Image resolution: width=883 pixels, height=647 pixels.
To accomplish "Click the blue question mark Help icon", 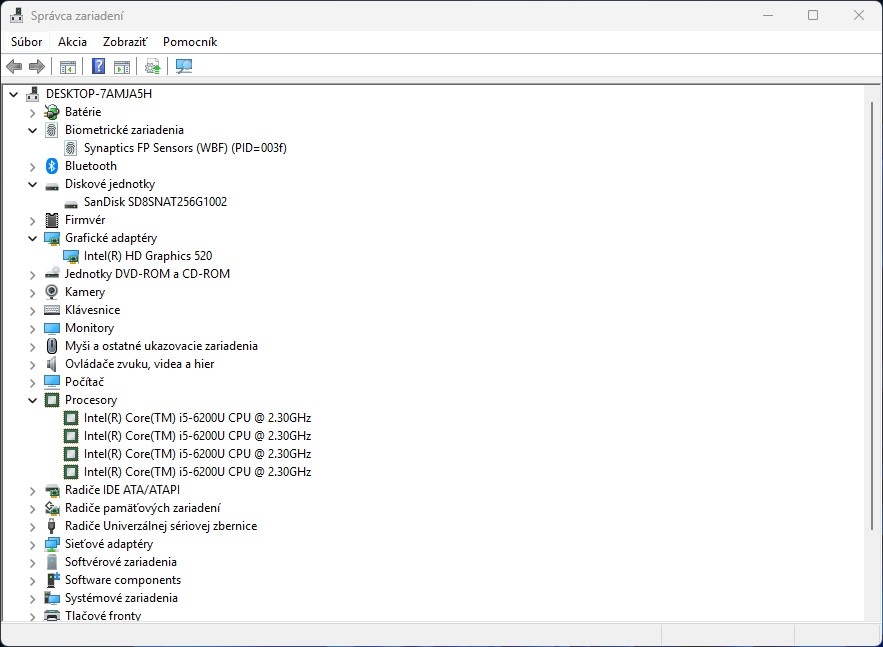I will point(98,67).
